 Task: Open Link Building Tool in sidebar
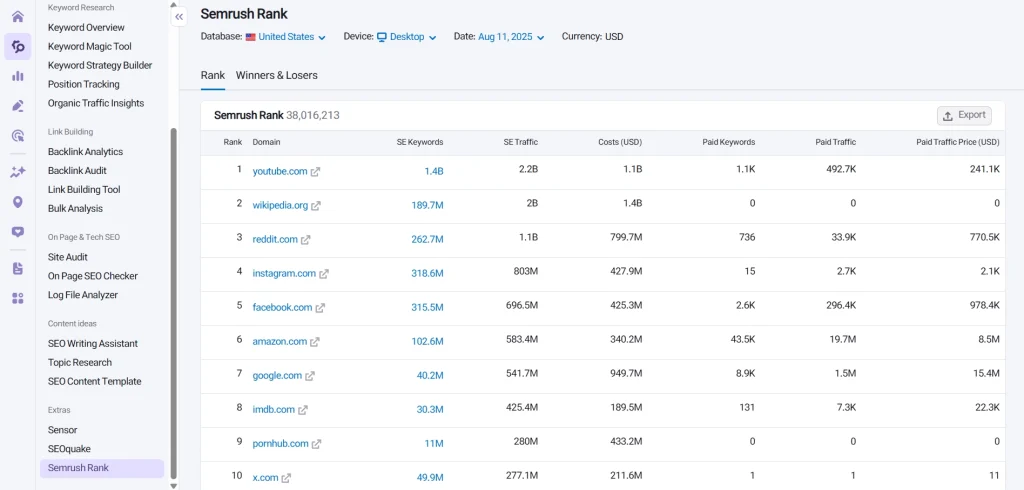pyautogui.click(x=84, y=189)
